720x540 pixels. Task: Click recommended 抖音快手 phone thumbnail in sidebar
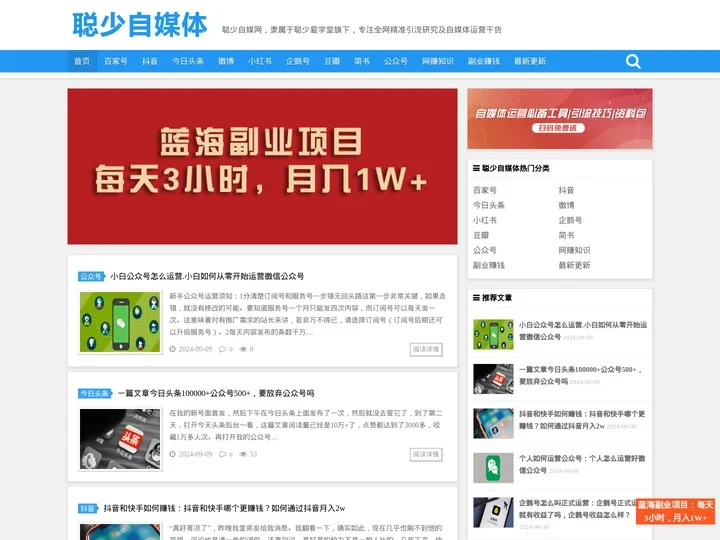494,423
